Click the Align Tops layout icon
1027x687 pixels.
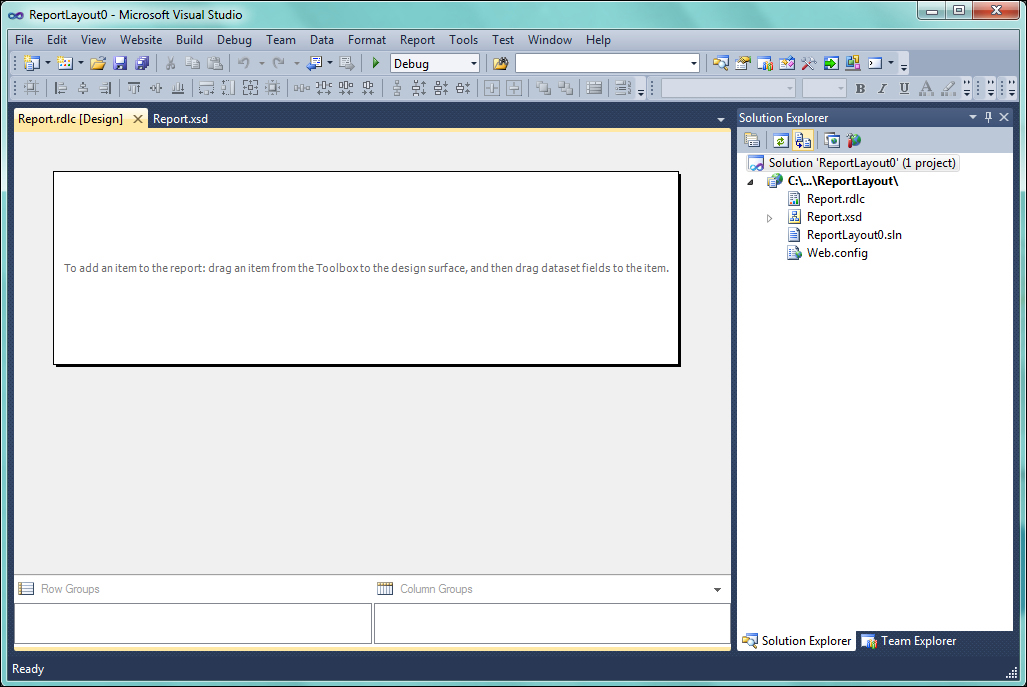click(134, 88)
